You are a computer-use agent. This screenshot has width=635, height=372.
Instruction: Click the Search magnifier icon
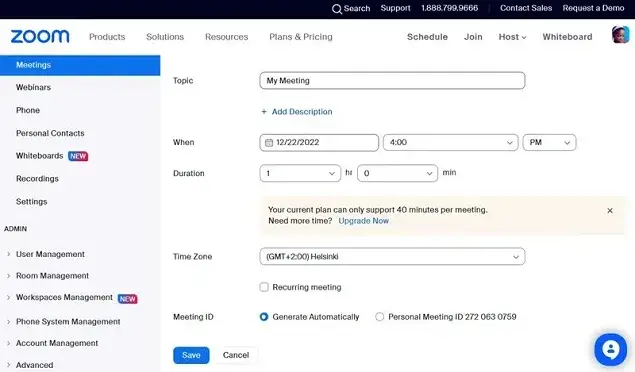tap(337, 9)
